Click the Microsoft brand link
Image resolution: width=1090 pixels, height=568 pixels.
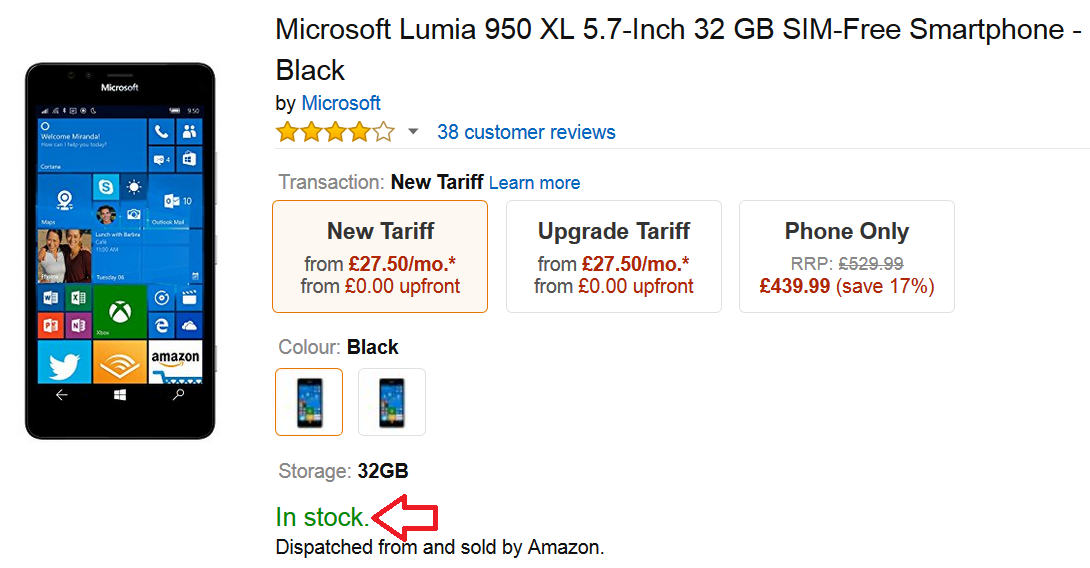[x=341, y=103]
